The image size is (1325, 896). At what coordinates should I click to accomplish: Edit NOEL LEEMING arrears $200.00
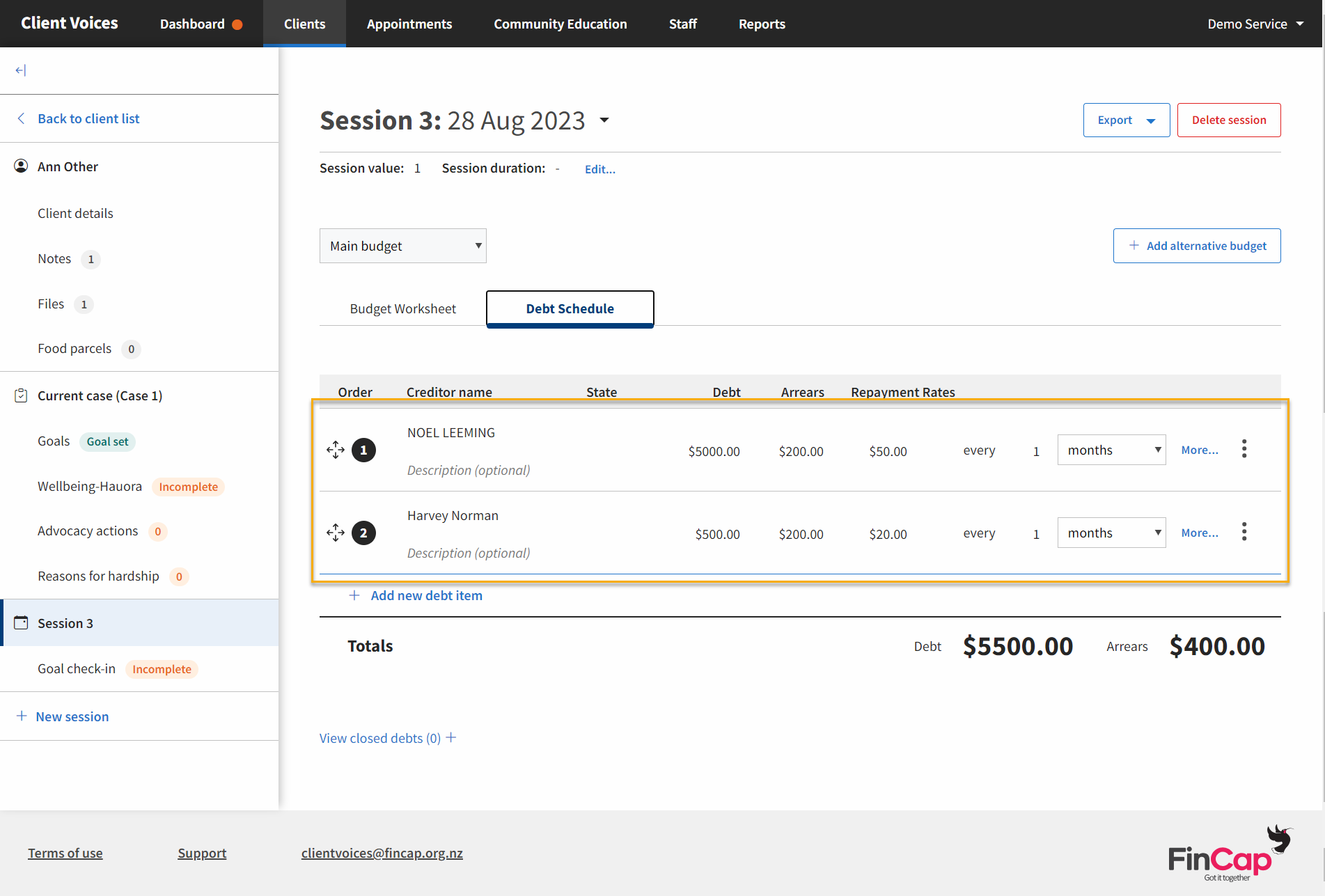coord(801,451)
